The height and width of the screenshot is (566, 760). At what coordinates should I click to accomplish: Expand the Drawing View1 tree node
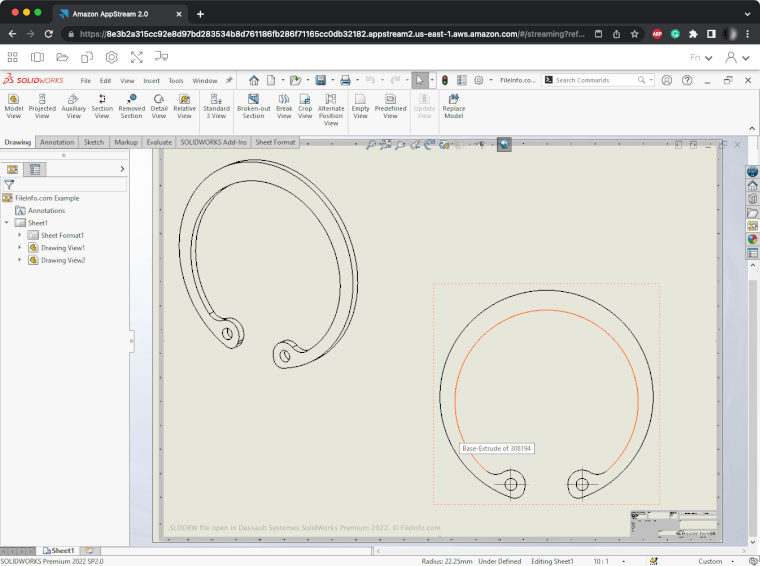click(20, 247)
